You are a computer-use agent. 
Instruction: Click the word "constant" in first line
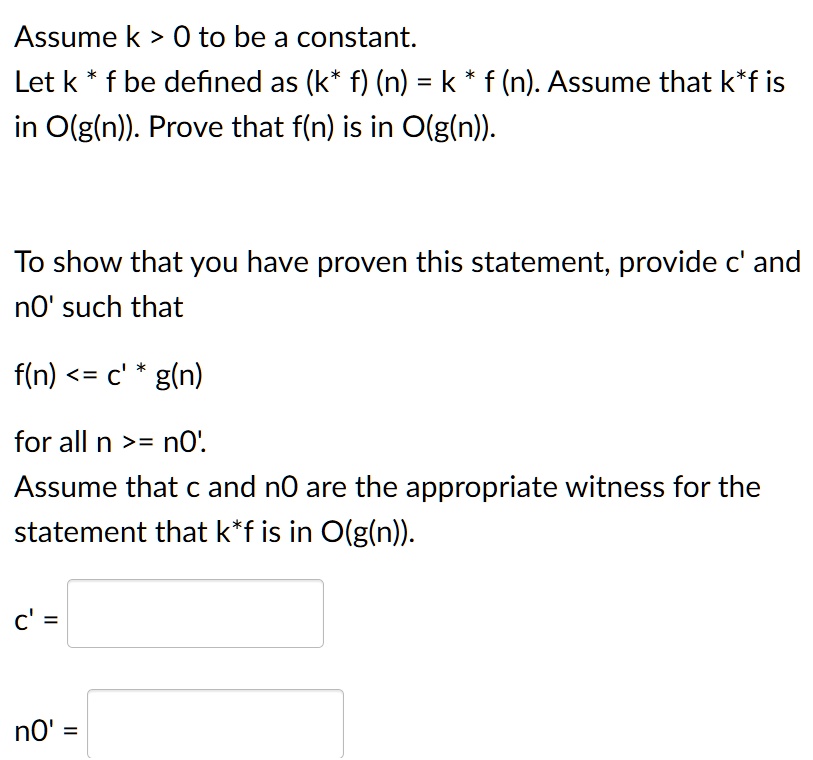356,37
